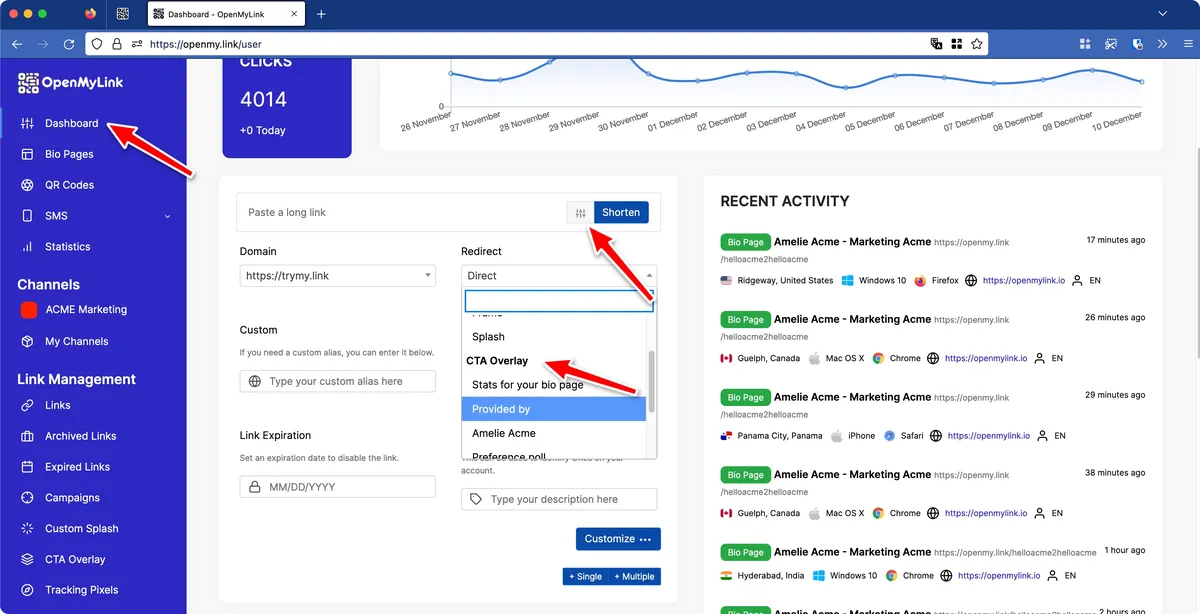Click the OpenMyLink logo
The image size is (1200, 614).
click(71, 83)
